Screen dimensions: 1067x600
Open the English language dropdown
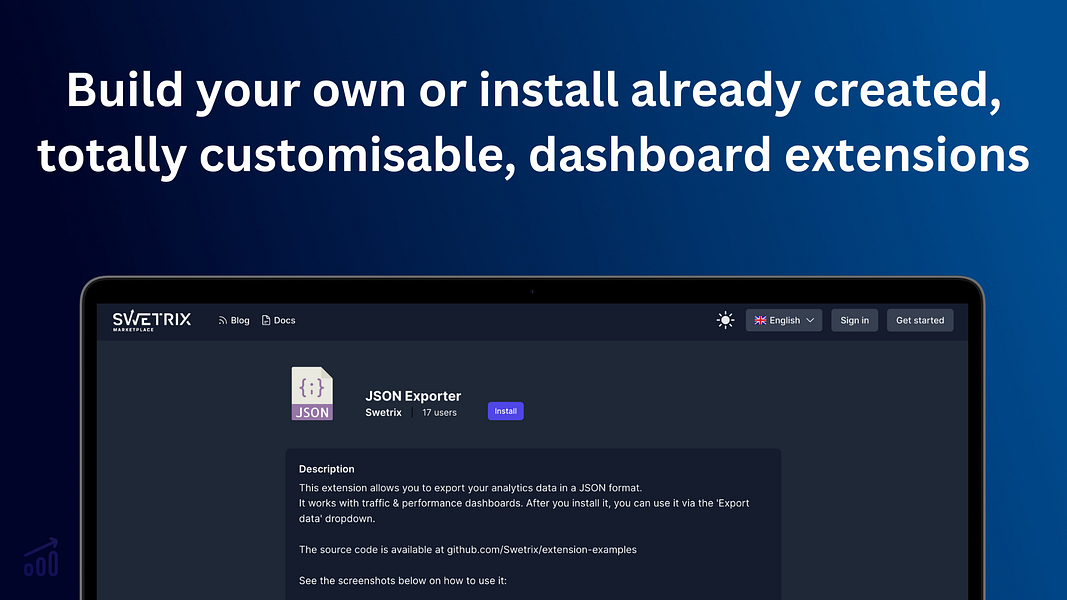784,320
